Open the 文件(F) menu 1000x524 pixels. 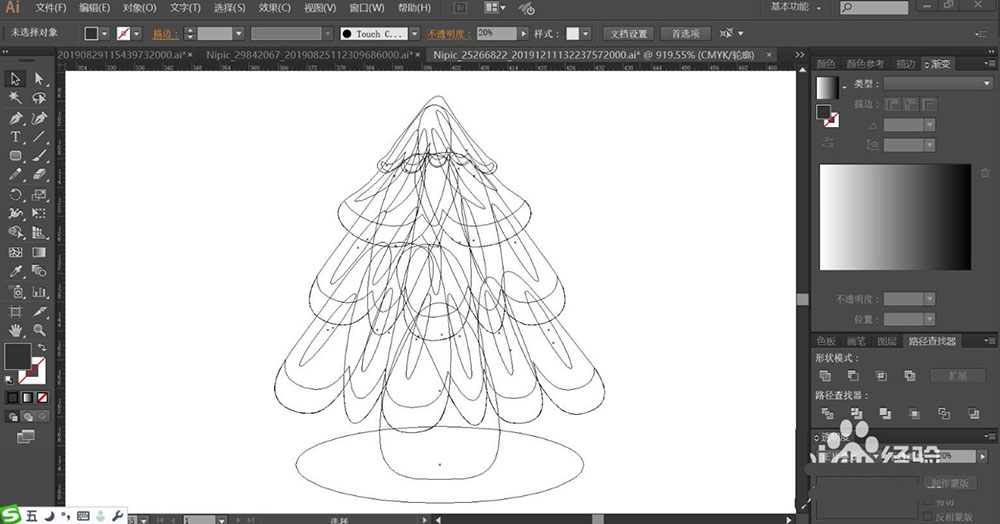tap(50, 8)
